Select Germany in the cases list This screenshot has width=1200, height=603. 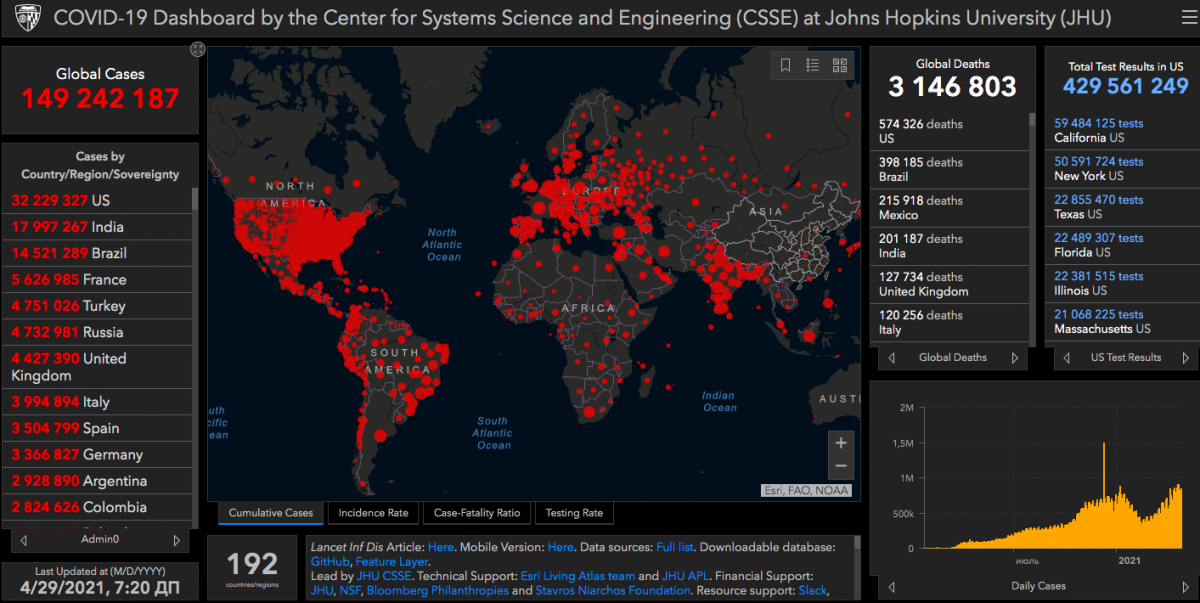point(98,455)
